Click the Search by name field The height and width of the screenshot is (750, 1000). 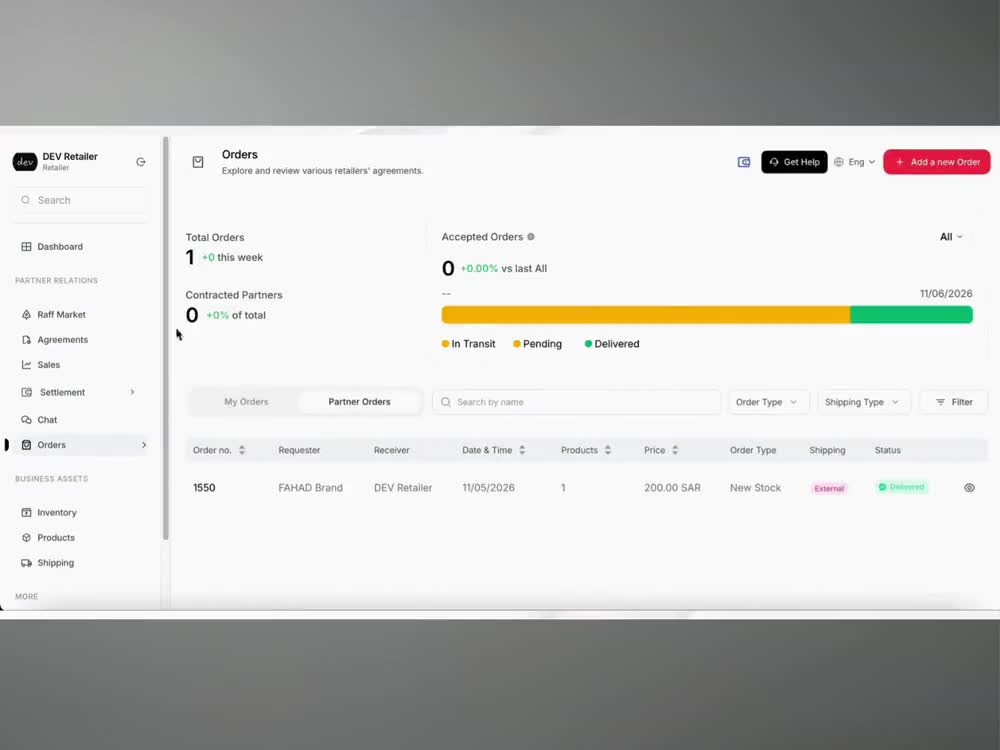click(577, 402)
